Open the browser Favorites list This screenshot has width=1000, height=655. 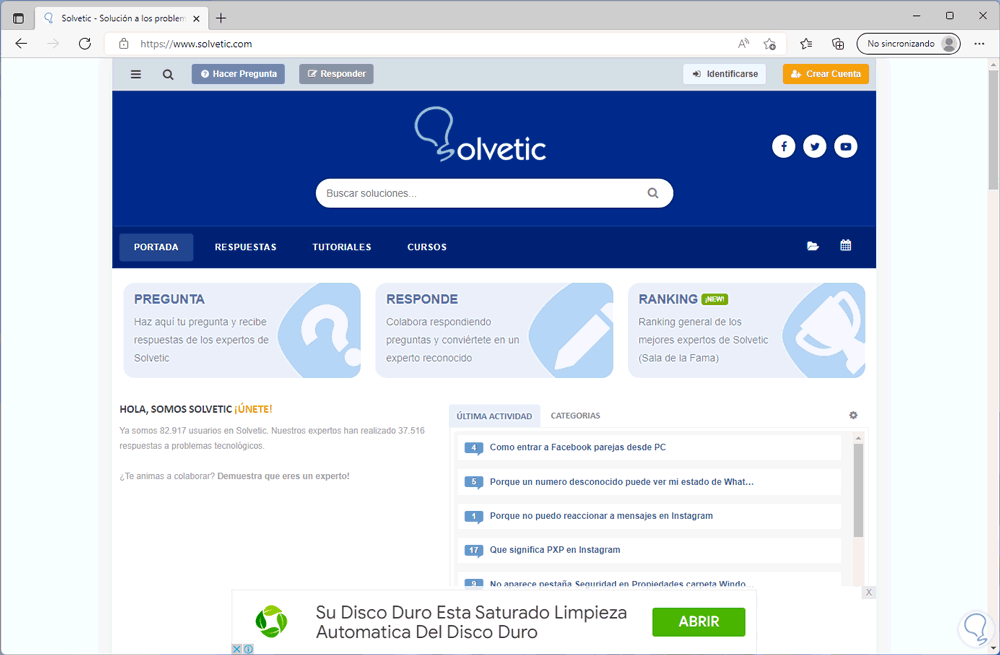coord(806,43)
